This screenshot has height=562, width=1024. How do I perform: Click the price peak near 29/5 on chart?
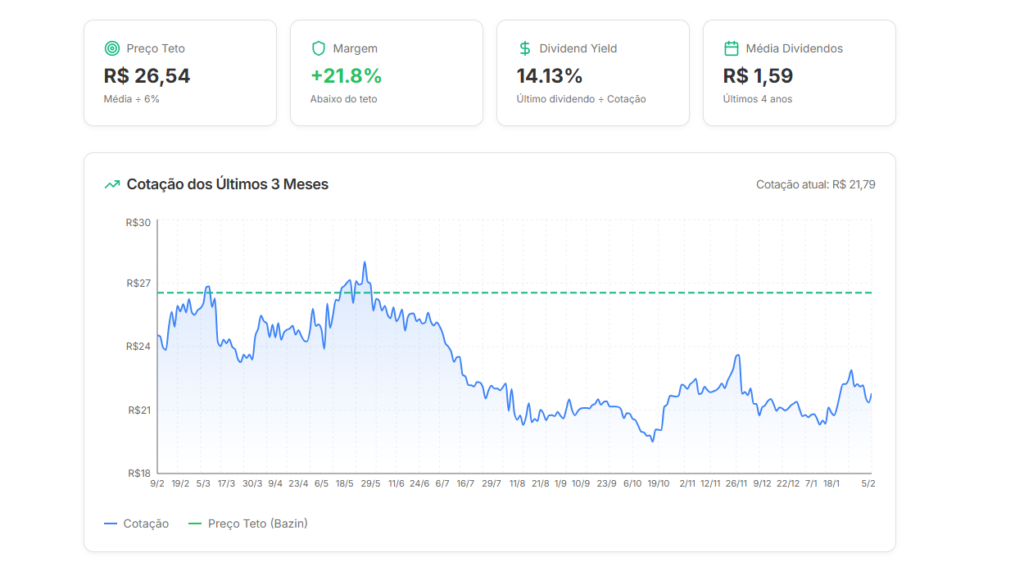(x=365, y=263)
